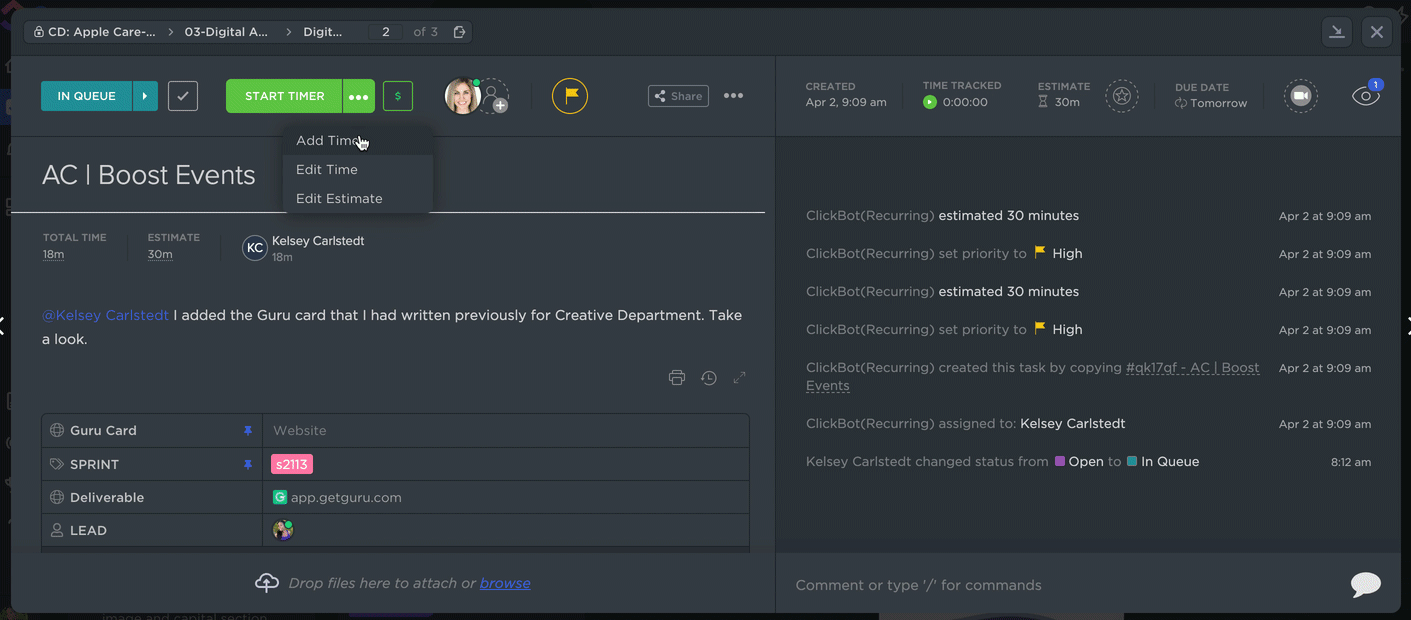Open description history clock icon
The width and height of the screenshot is (1411, 620).
coord(709,378)
